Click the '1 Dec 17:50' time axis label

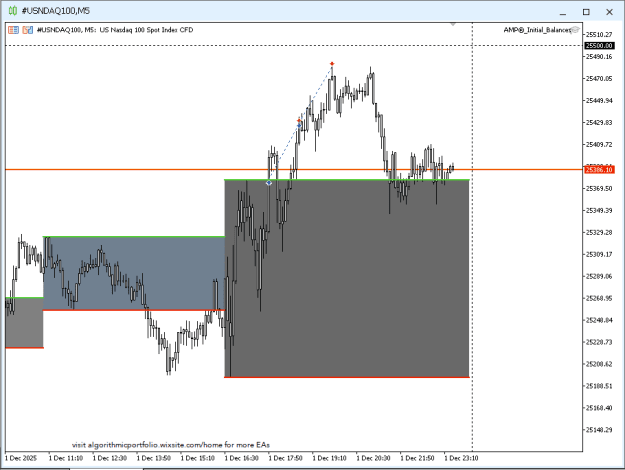pos(285,458)
